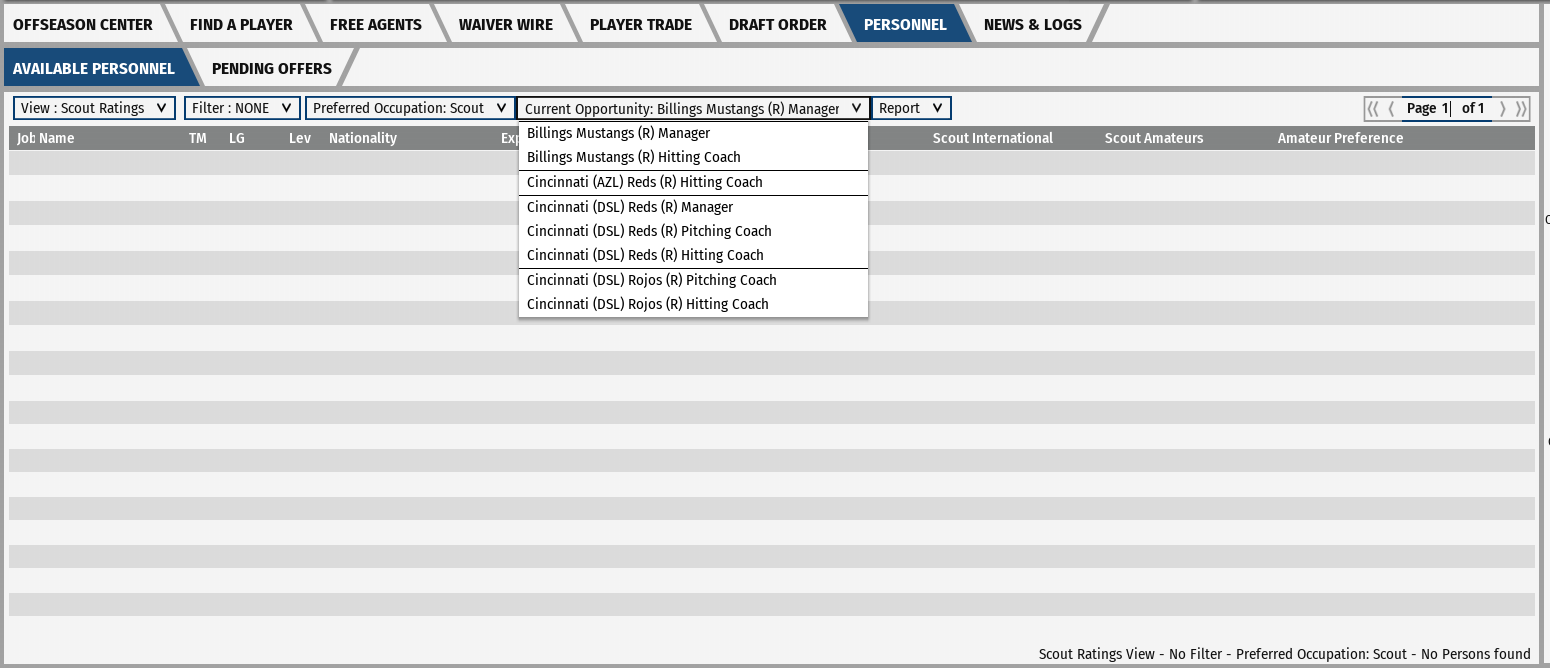1550x668 pixels.
Task: Switch to the Pending Offers tab
Action: click(272, 68)
